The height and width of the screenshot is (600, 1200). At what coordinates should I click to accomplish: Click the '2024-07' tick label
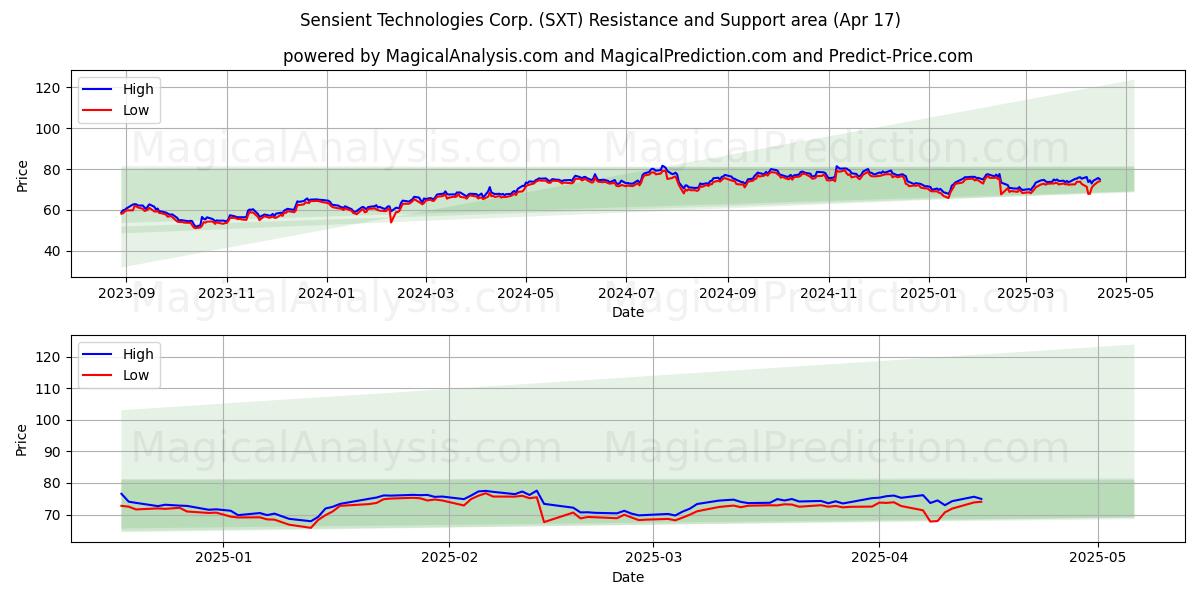click(x=626, y=293)
